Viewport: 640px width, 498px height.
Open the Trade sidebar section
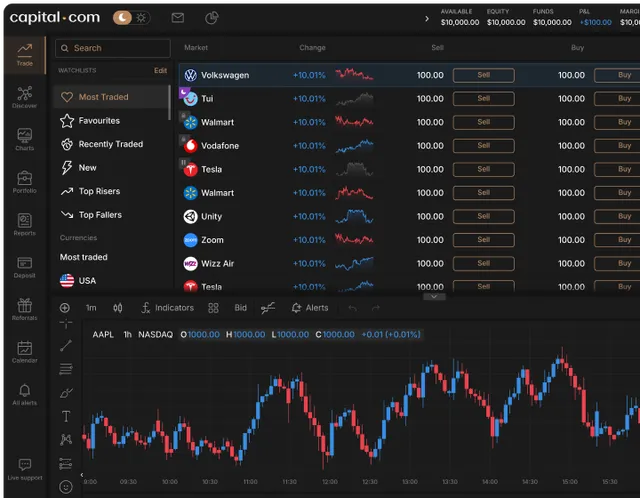coord(24,55)
